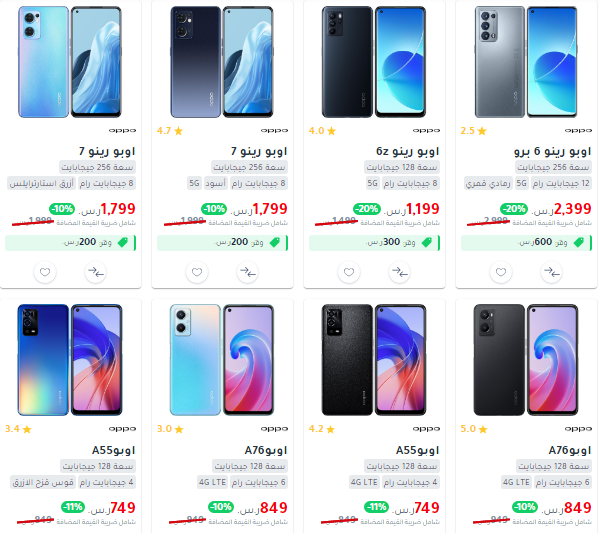Add blue Oppo Reno 7 to wishlist
599x533 pixels.
(x=45, y=272)
